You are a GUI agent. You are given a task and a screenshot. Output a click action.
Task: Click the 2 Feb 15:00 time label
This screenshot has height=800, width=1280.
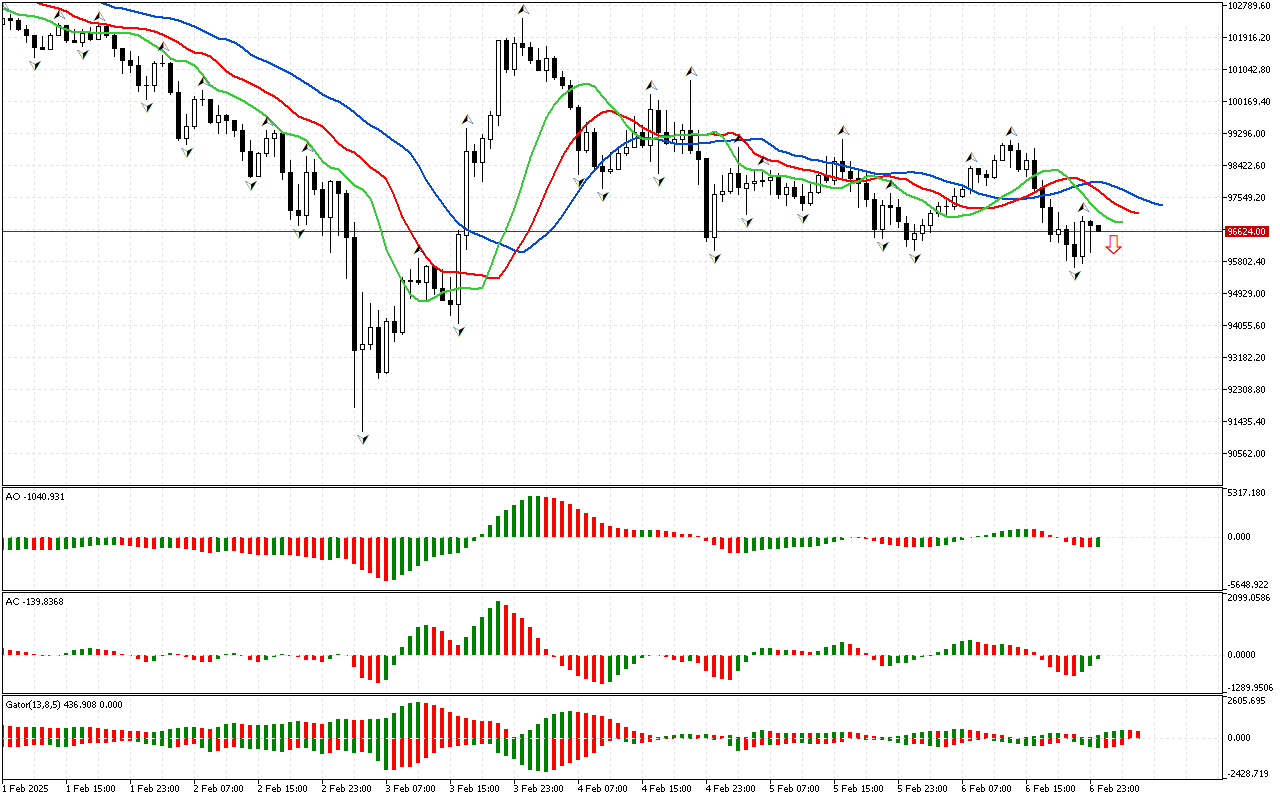(x=281, y=788)
